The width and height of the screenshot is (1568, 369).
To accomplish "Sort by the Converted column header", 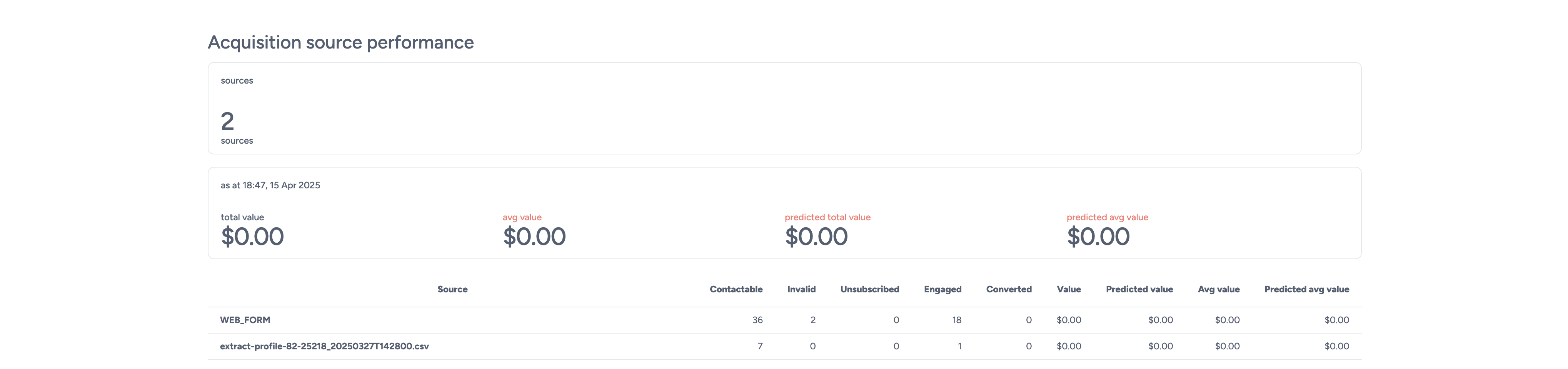I will click(x=1009, y=289).
